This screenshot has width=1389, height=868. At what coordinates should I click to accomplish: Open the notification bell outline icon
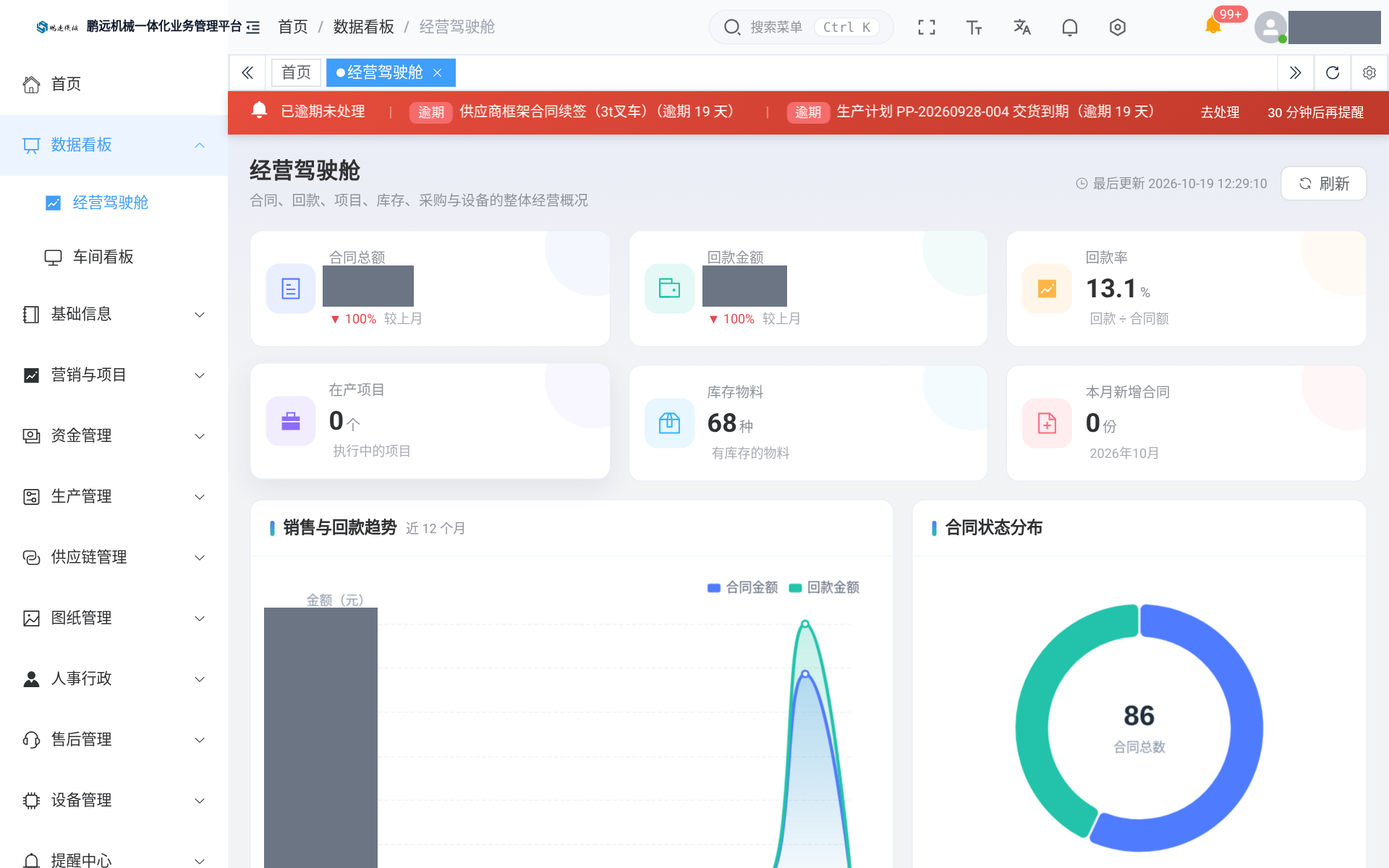point(1070,27)
